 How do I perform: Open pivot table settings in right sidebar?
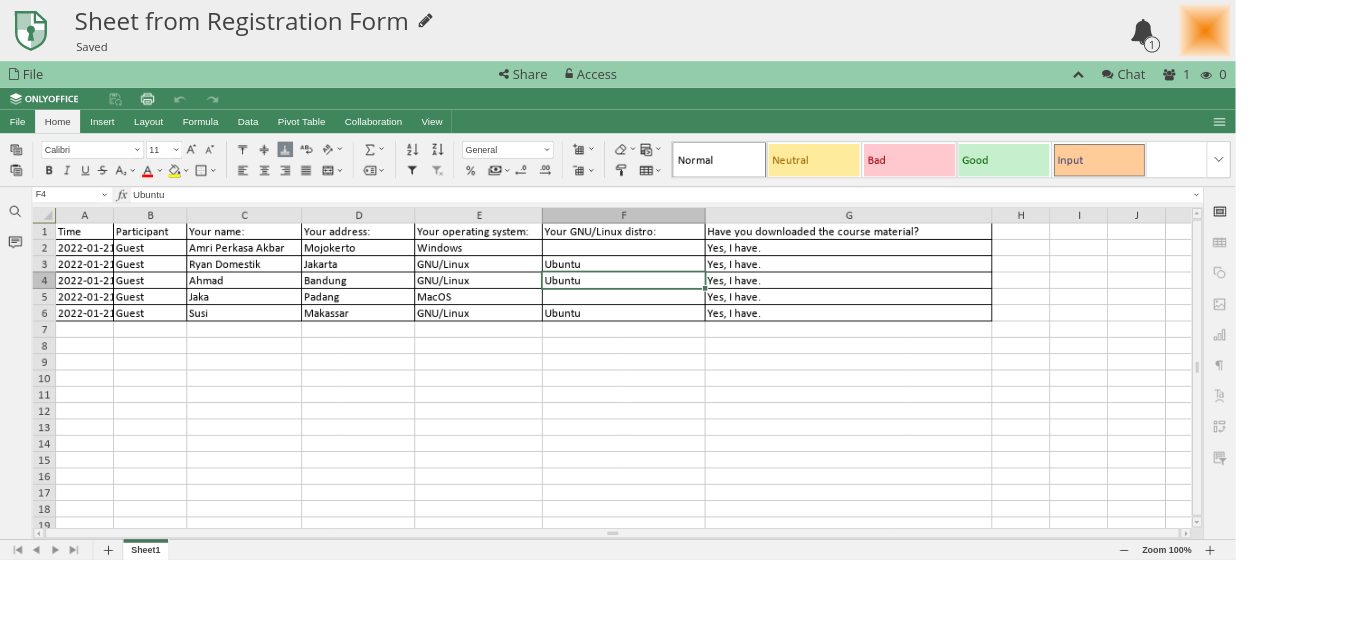click(1219, 427)
